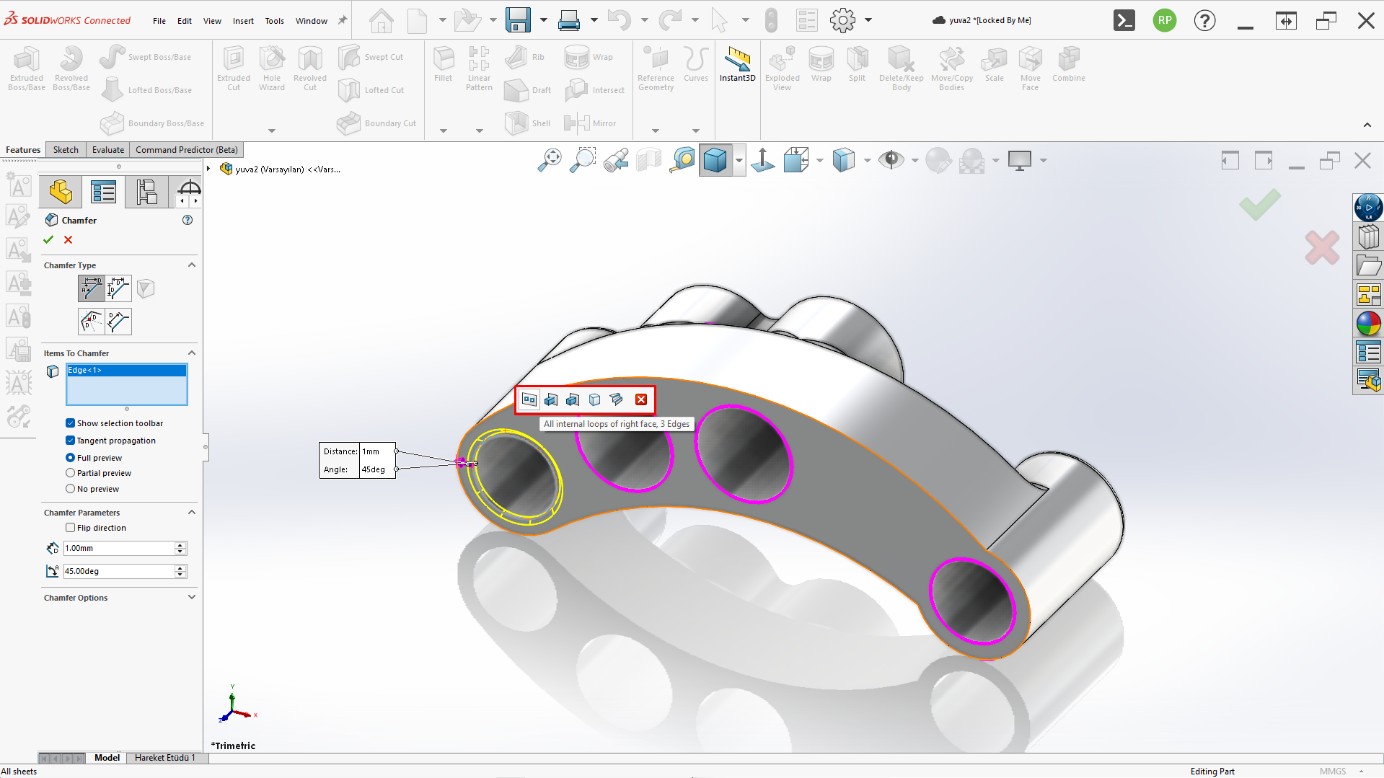1384x778 pixels.
Task: Open the dropdown arrow beside the Save icon
Action: tap(543, 20)
